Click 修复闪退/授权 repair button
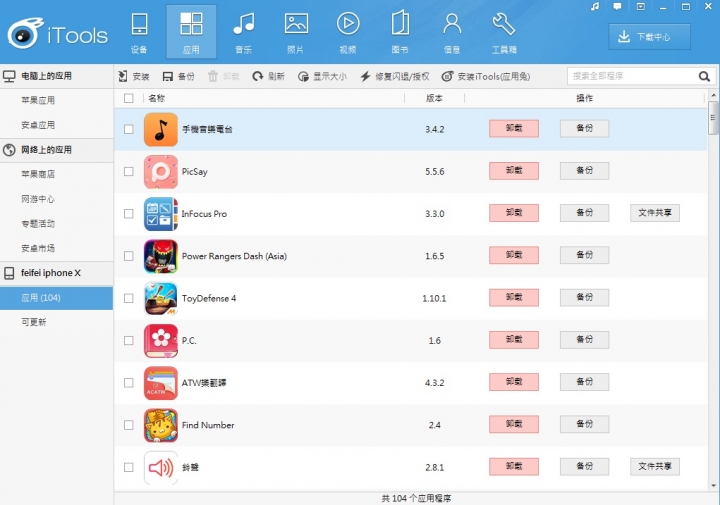 394,76
